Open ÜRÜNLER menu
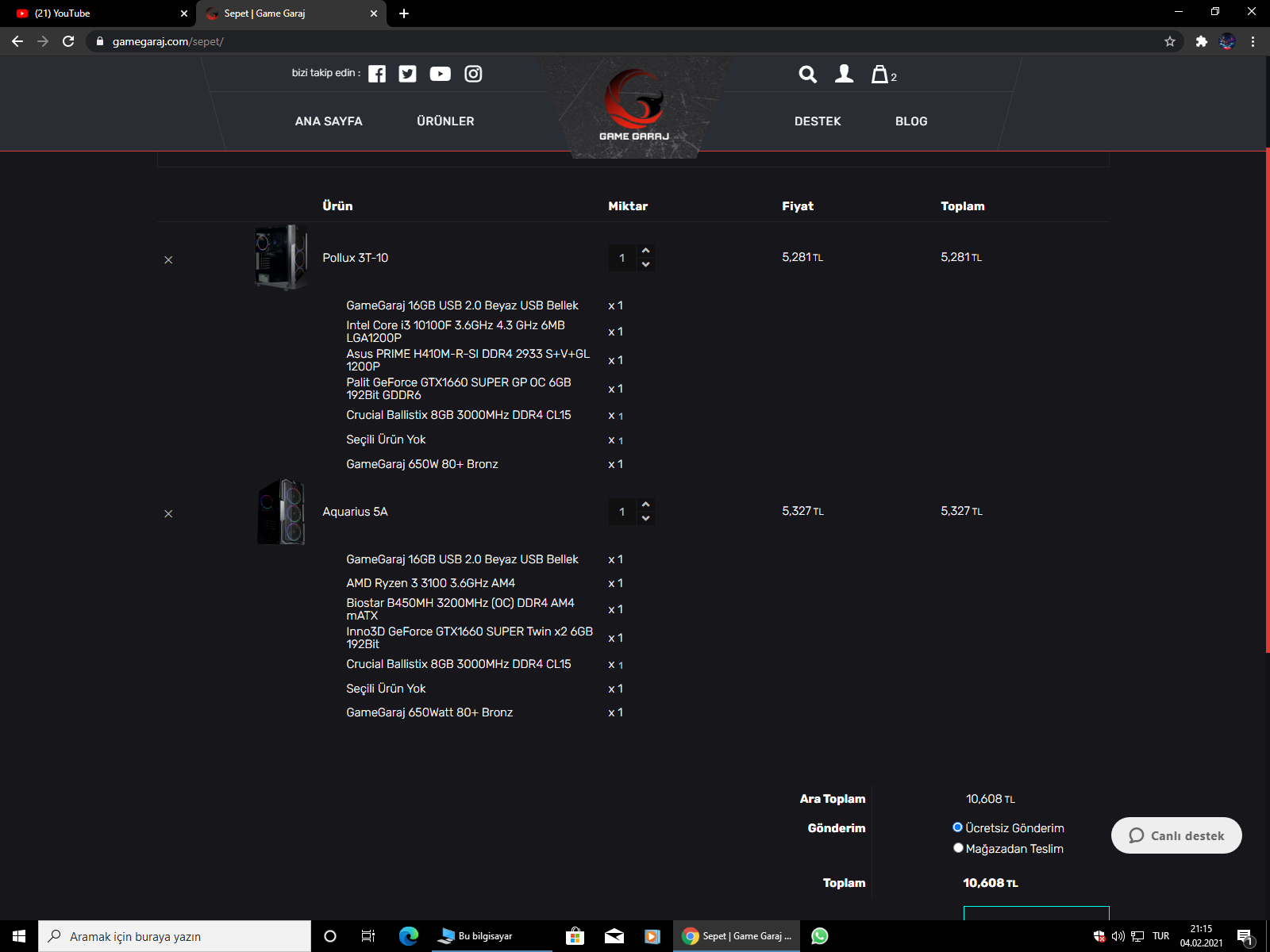Screen dimensions: 1270x952 coord(445,121)
